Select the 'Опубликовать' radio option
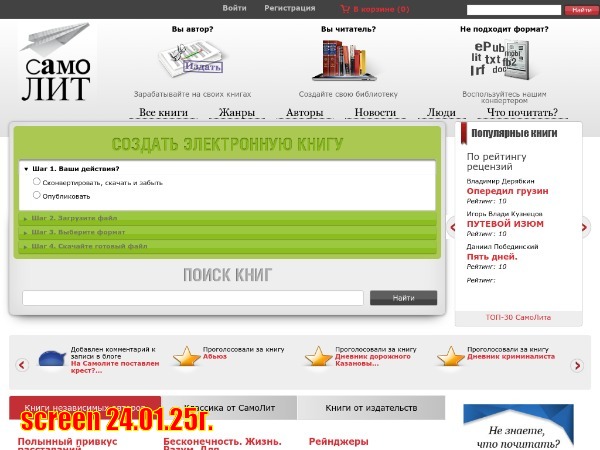600x450 pixels. click(37, 195)
